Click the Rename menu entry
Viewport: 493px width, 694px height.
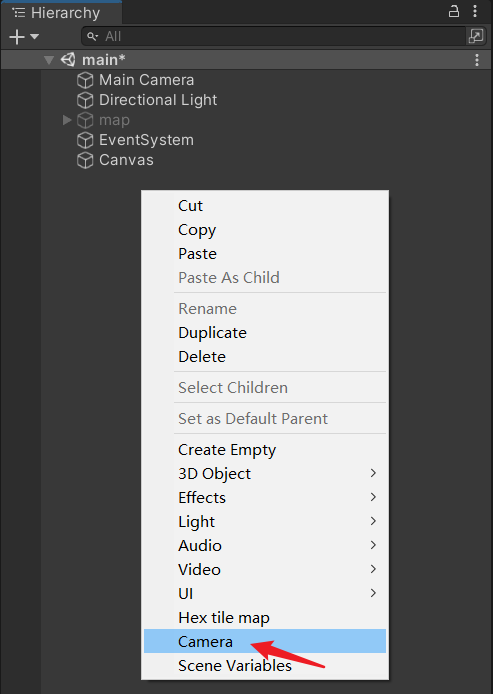pos(265,308)
